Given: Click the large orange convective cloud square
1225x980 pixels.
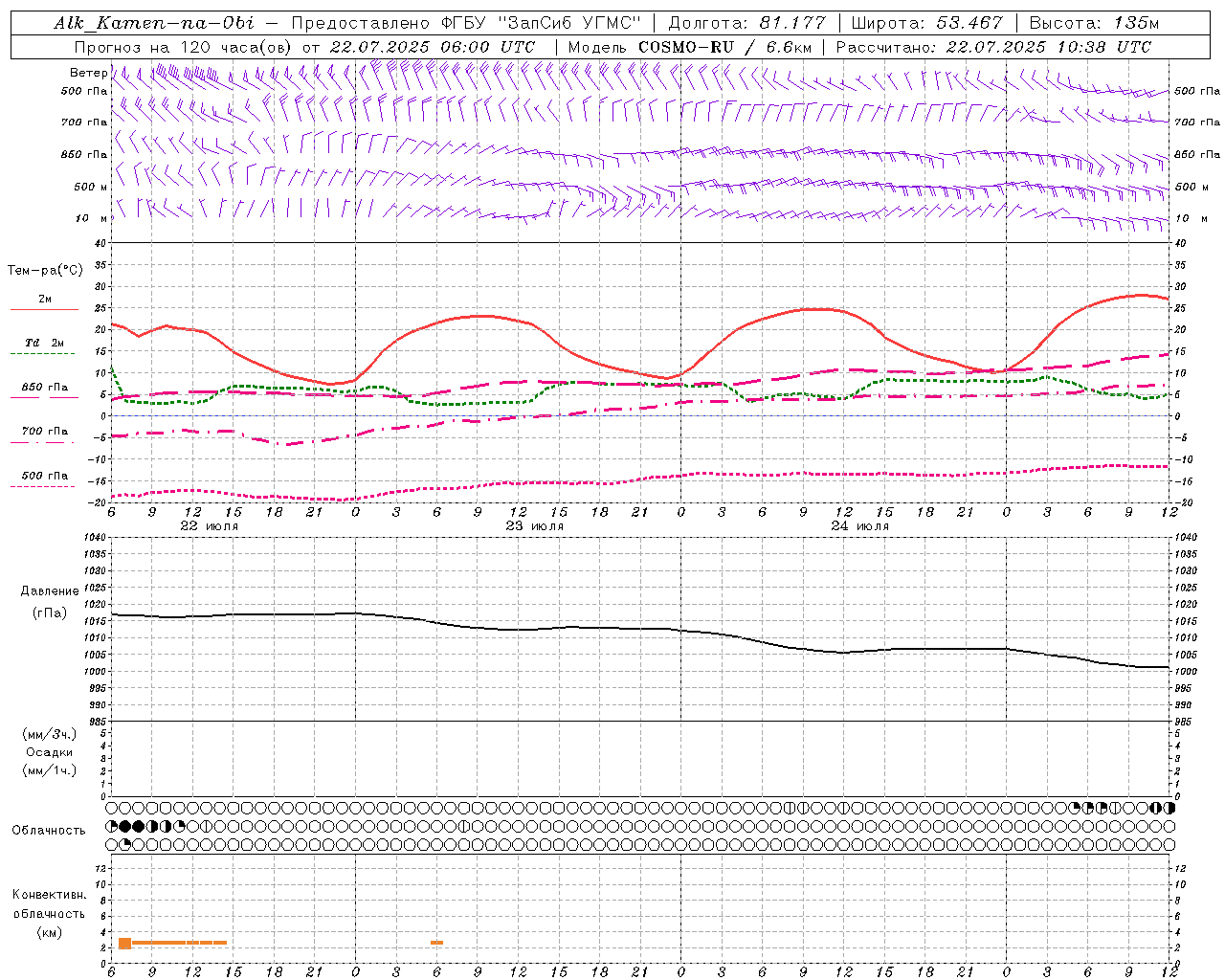Looking at the screenshot, I should 124,943.
